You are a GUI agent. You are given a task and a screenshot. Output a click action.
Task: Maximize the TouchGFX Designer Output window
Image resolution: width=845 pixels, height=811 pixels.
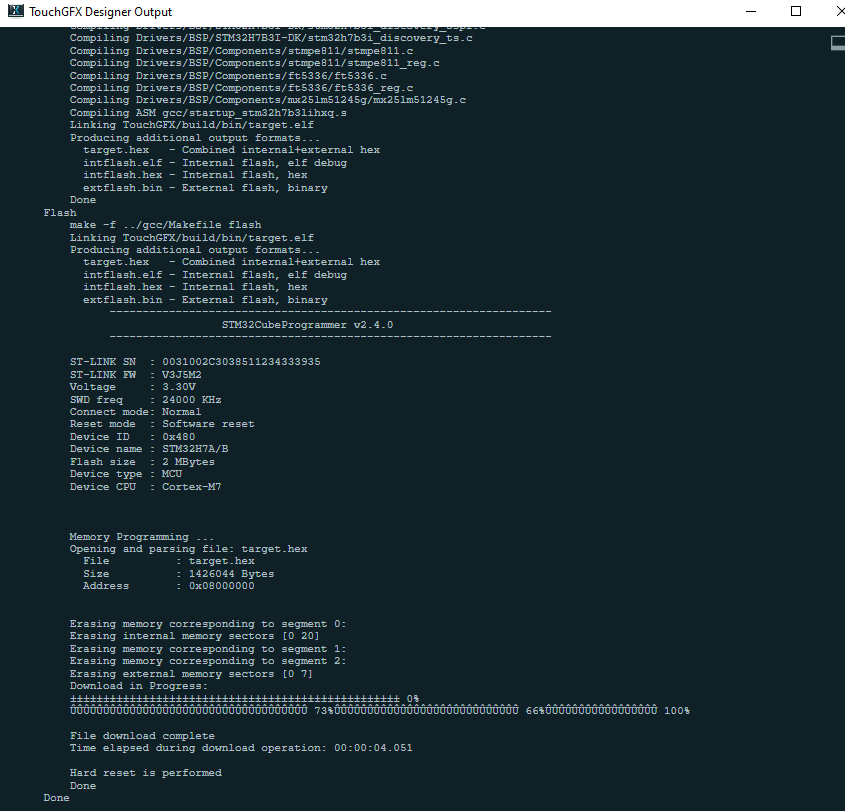[x=795, y=11]
